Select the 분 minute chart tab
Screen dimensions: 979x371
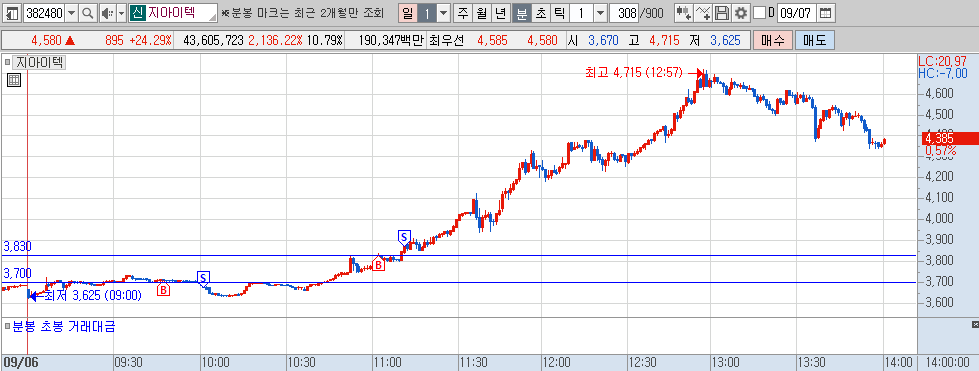tap(521, 12)
